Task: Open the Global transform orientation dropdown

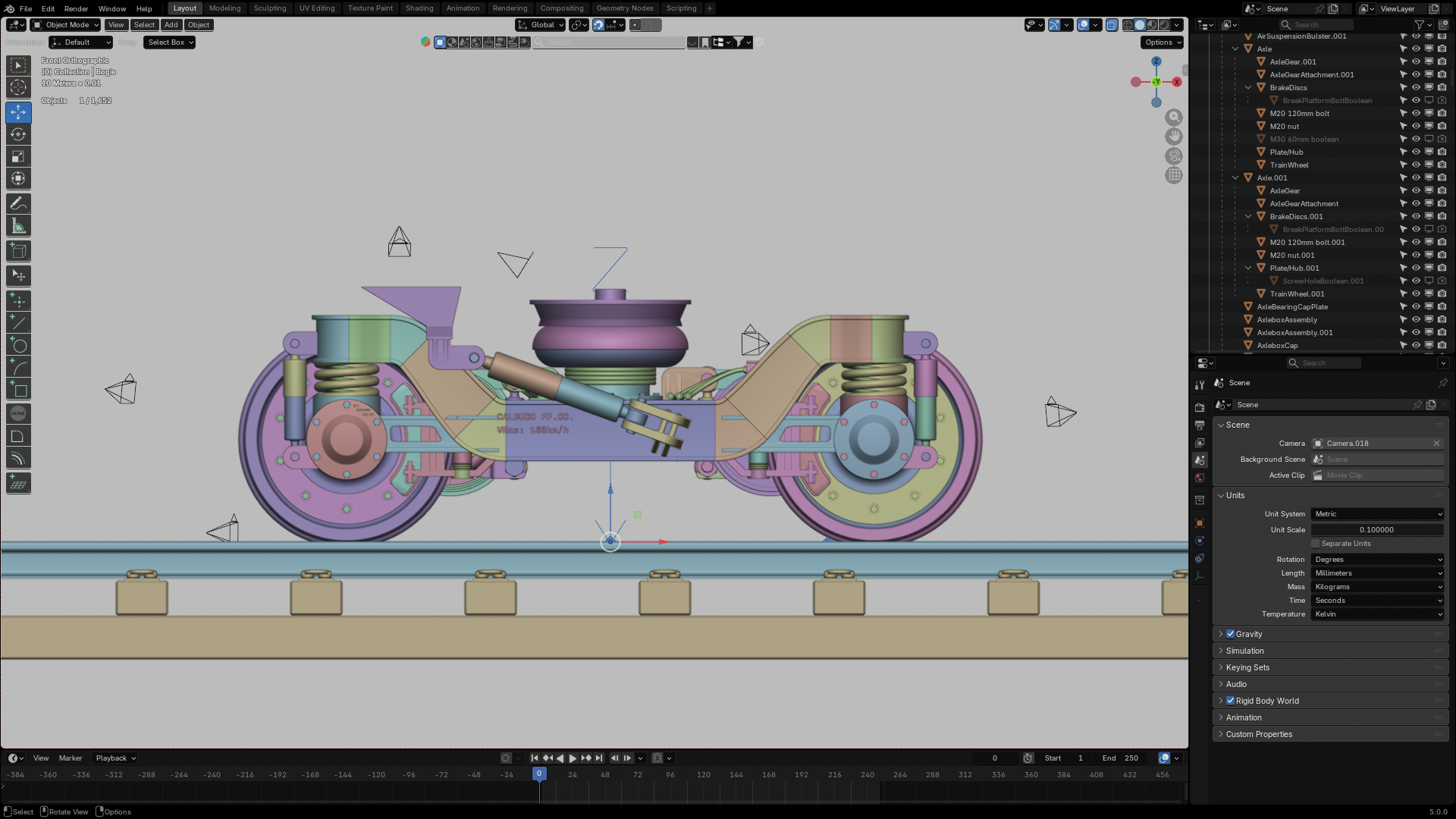Action: coord(541,25)
